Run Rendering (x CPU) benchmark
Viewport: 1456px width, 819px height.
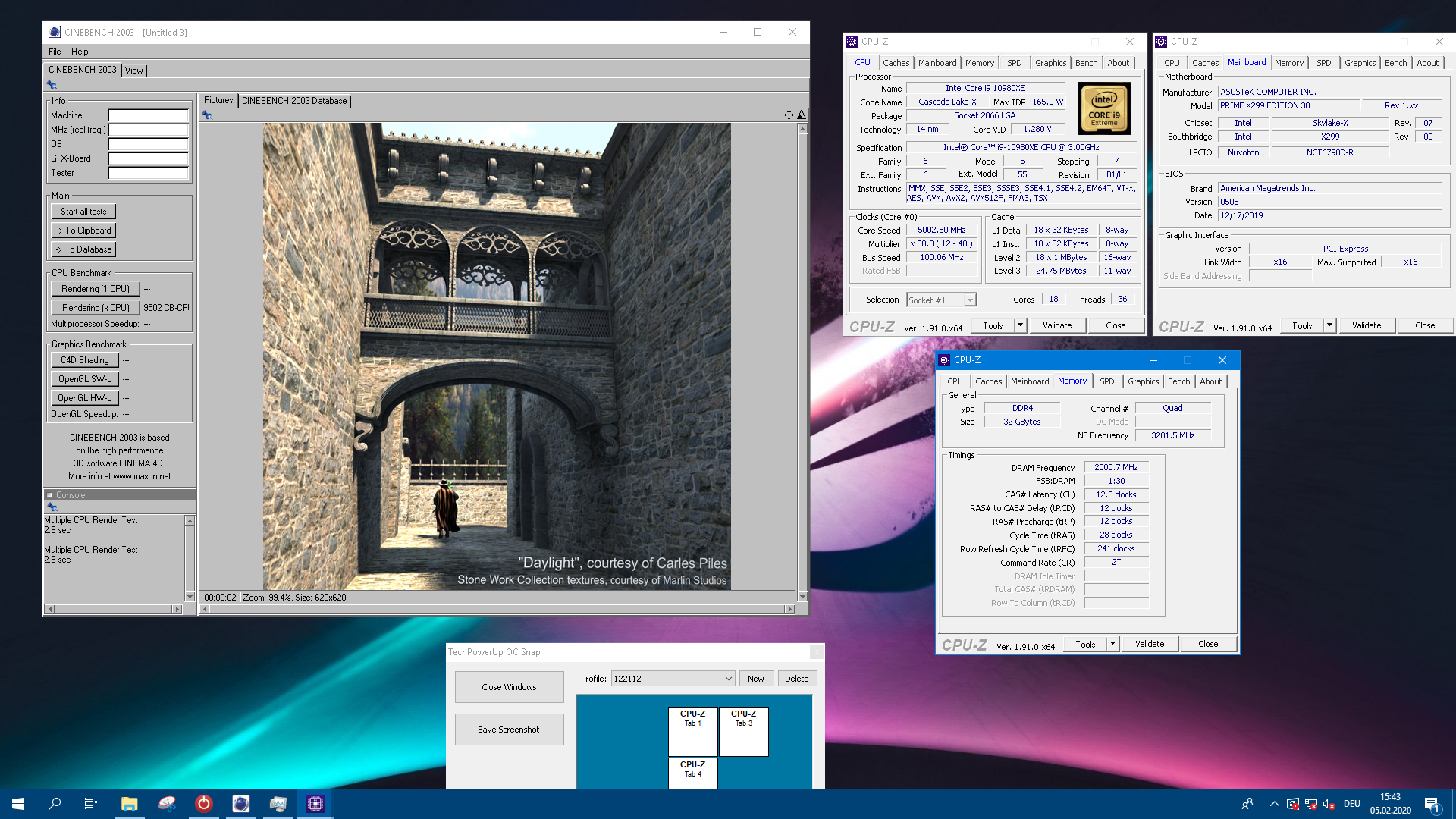pyautogui.click(x=96, y=308)
